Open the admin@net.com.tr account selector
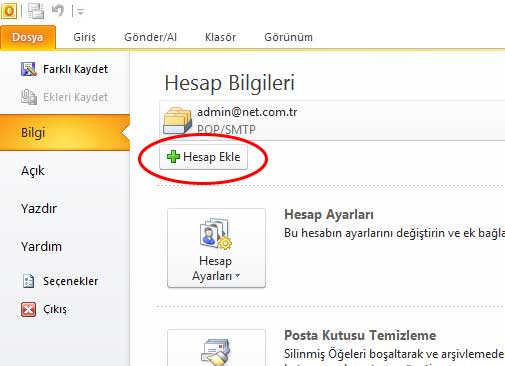 (332, 120)
